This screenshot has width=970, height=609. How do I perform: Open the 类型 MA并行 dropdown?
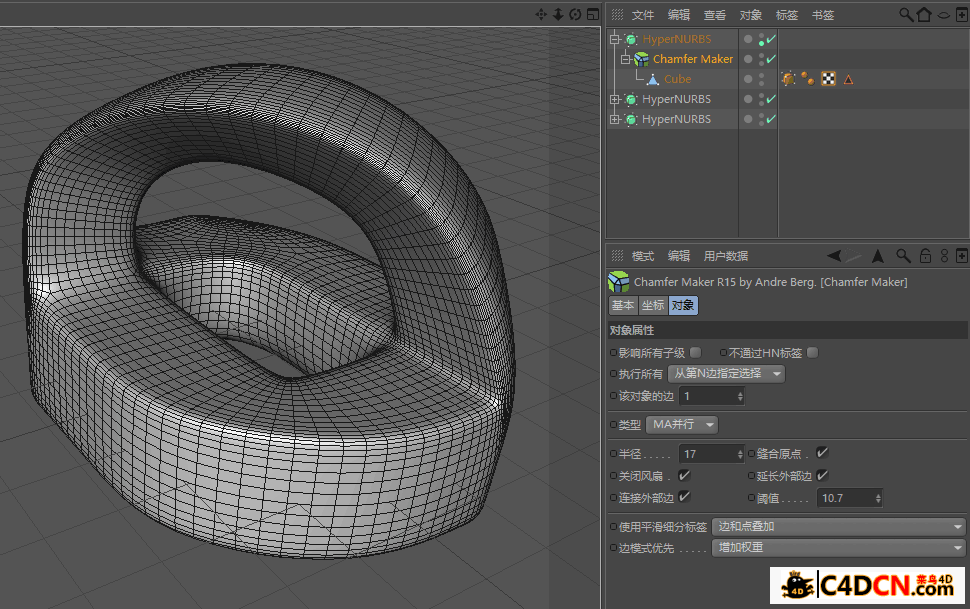(682, 425)
